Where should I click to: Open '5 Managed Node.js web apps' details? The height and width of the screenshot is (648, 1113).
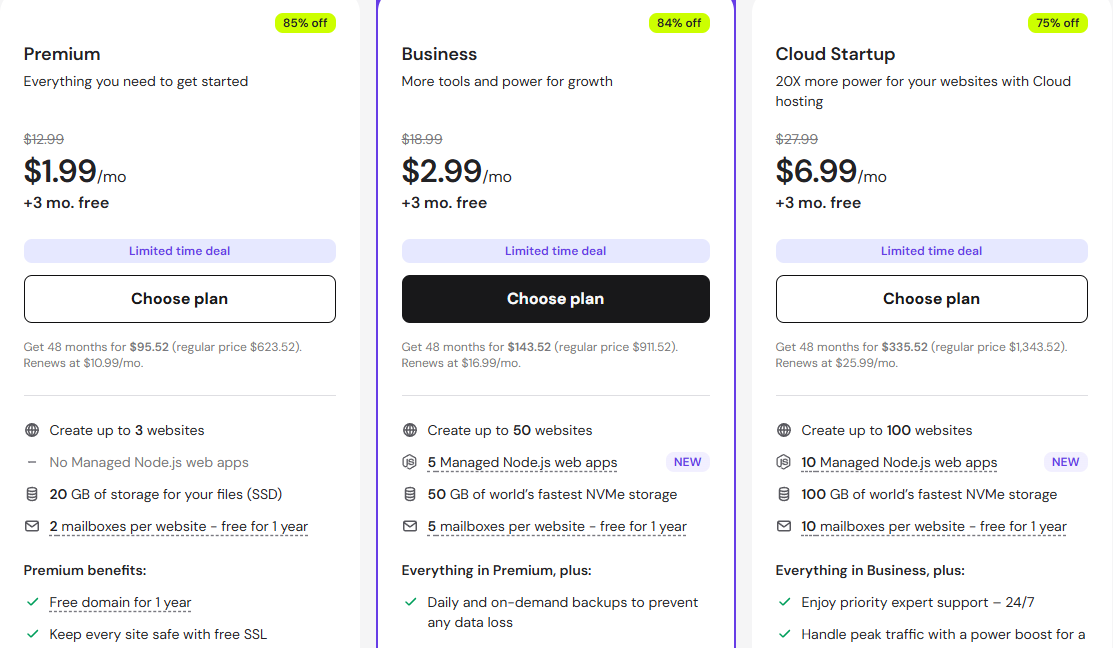pyautogui.click(x=522, y=463)
